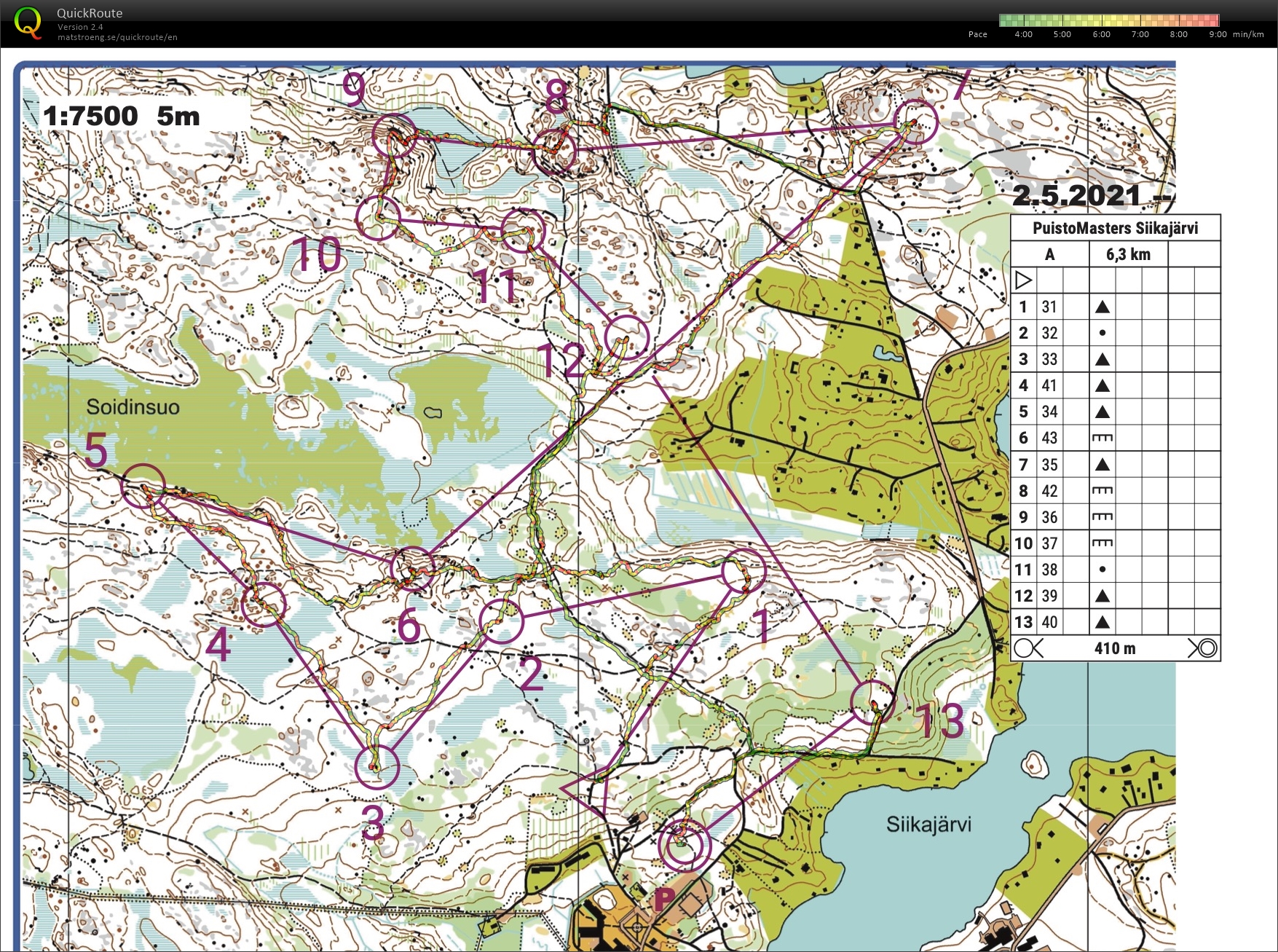This screenshot has width=1278, height=952.
Task: Click finish symbol in the 410 m row
Action: [x=1202, y=648]
